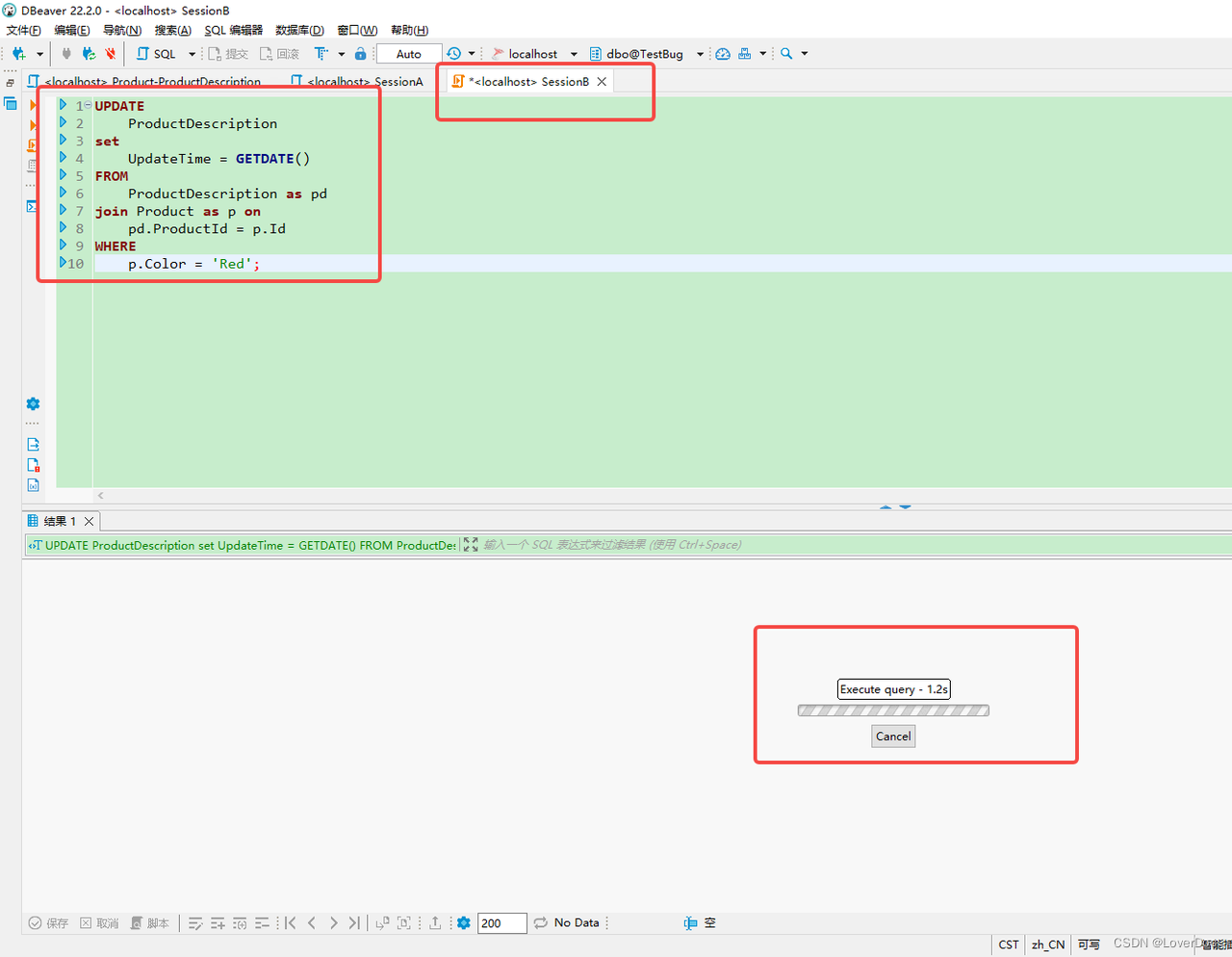The height and width of the screenshot is (957, 1232).
Task: Click the stacked windows icon below the restore icon
Action: click(x=10, y=103)
